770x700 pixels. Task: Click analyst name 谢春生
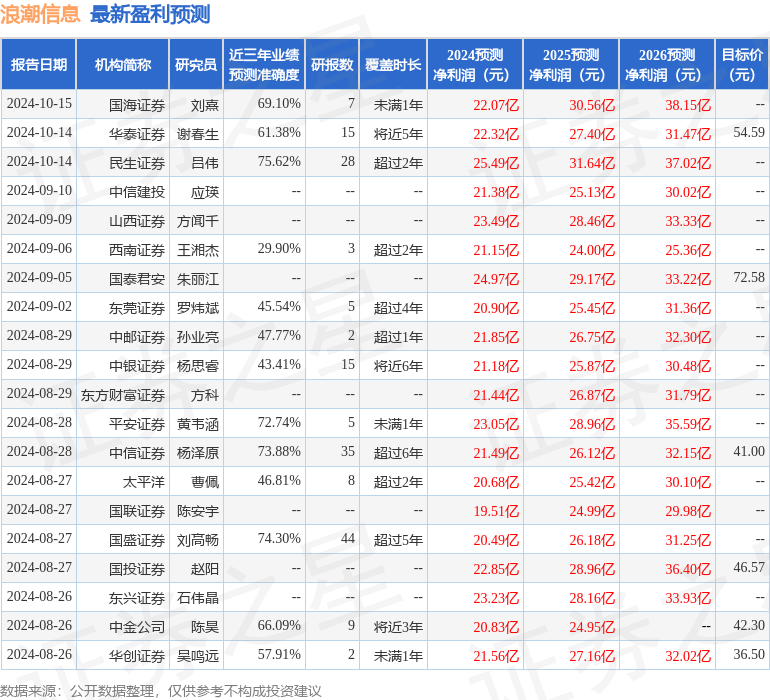coord(198,134)
